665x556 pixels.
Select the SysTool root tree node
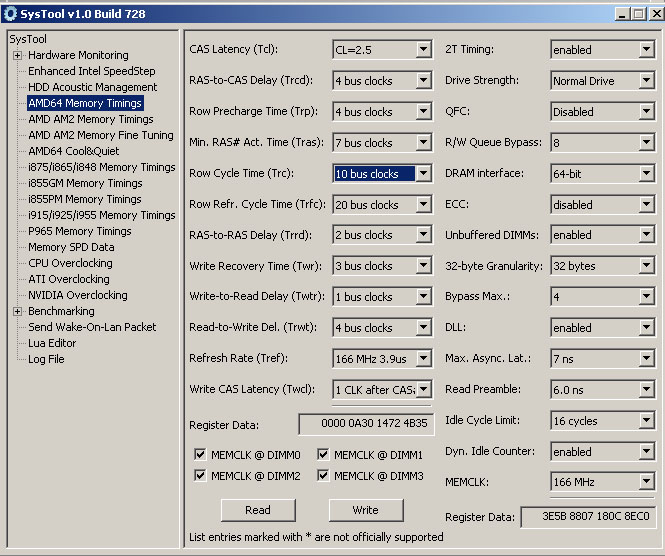[28, 39]
